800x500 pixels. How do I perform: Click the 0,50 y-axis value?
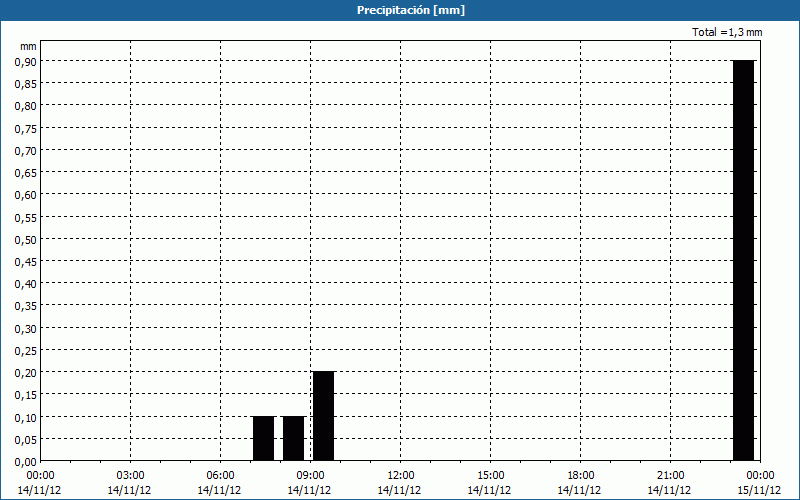26,239
